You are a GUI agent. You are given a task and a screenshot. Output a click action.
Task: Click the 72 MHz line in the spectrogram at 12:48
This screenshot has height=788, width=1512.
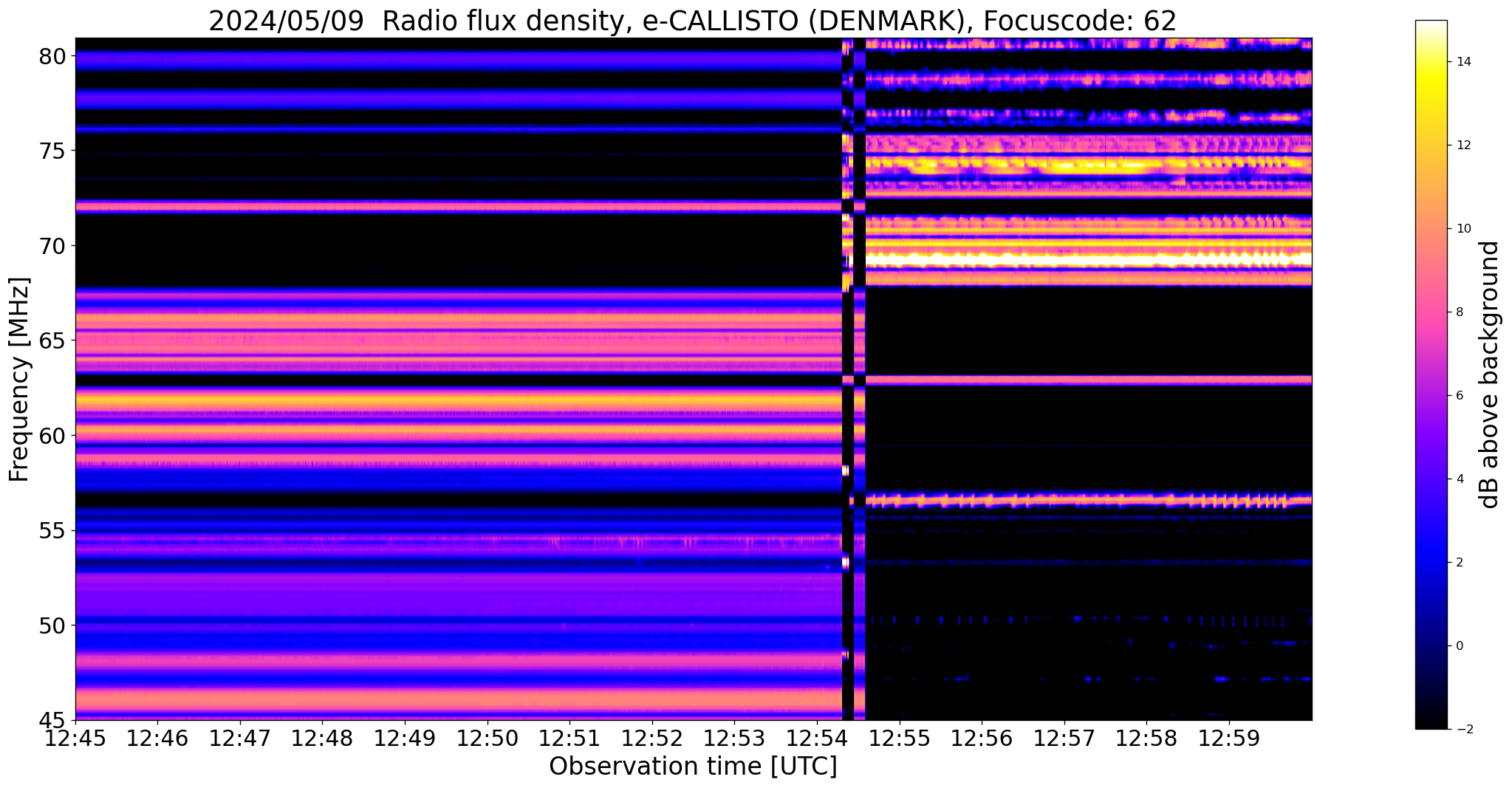322,206
